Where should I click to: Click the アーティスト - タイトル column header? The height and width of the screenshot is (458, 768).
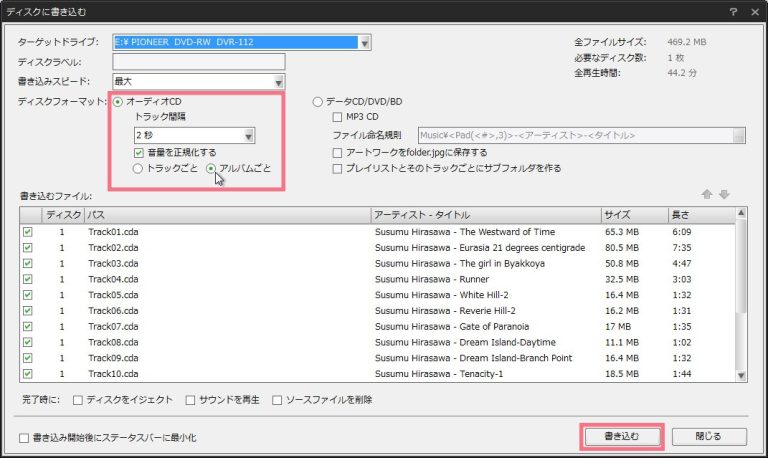tap(484, 215)
